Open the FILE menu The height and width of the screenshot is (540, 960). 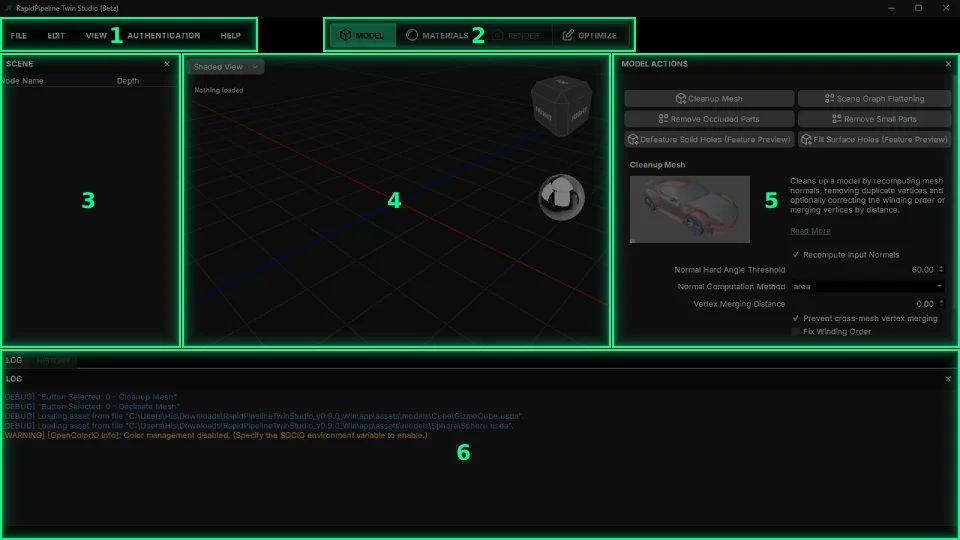pos(18,36)
